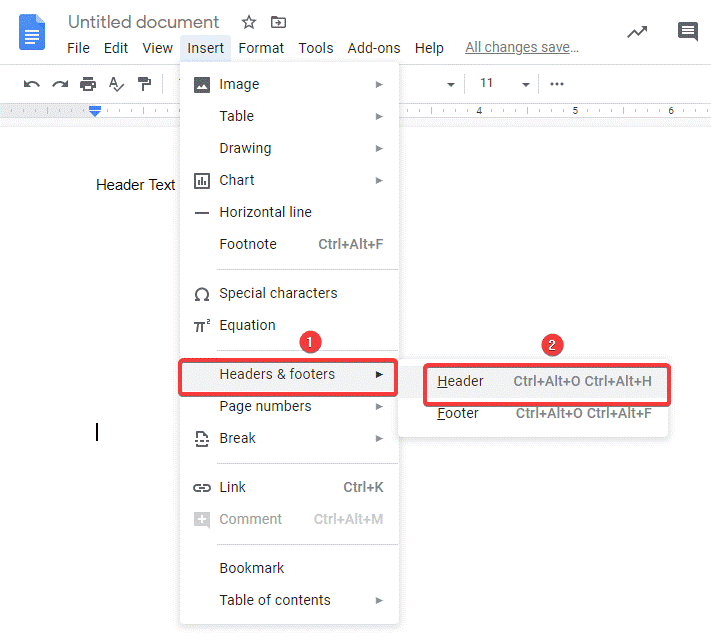Go to the Google Docs home icon

[x=33, y=33]
